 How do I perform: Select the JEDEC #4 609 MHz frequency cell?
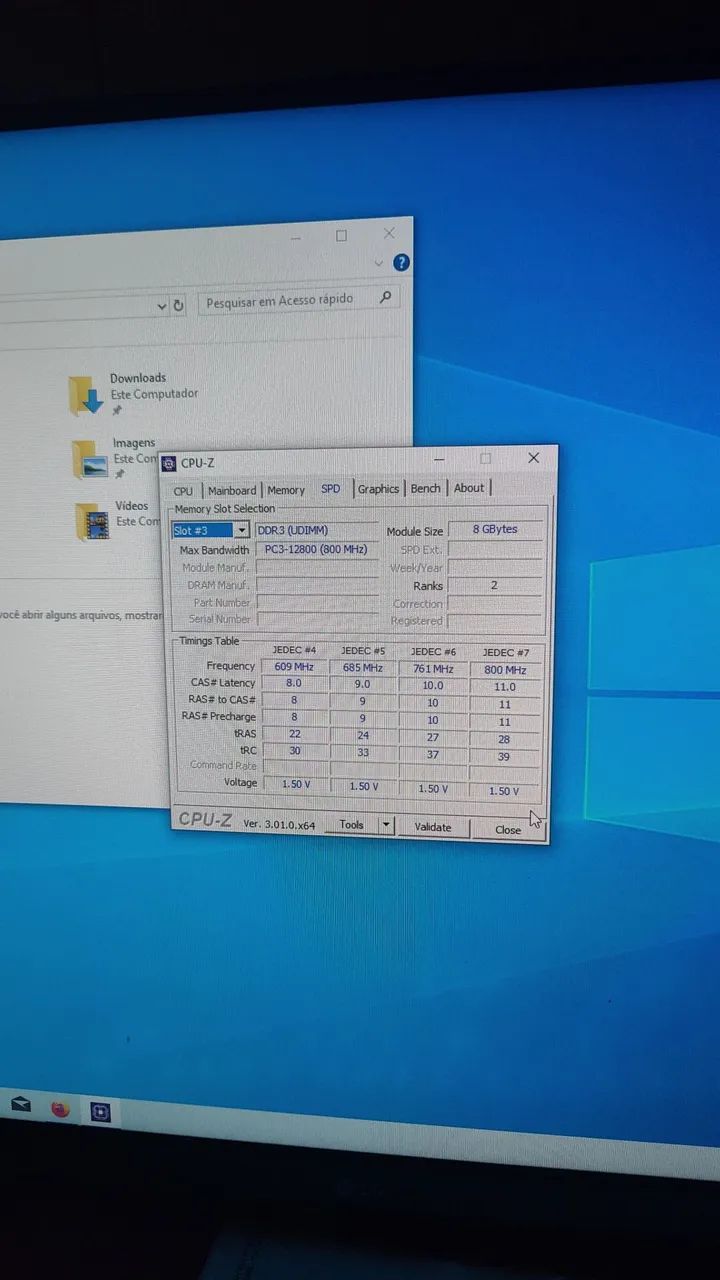tap(295, 666)
